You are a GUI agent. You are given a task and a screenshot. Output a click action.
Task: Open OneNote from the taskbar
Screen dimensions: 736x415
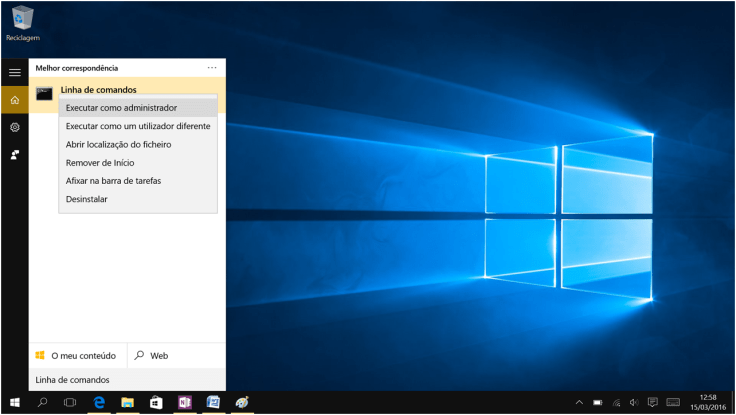[184, 402]
